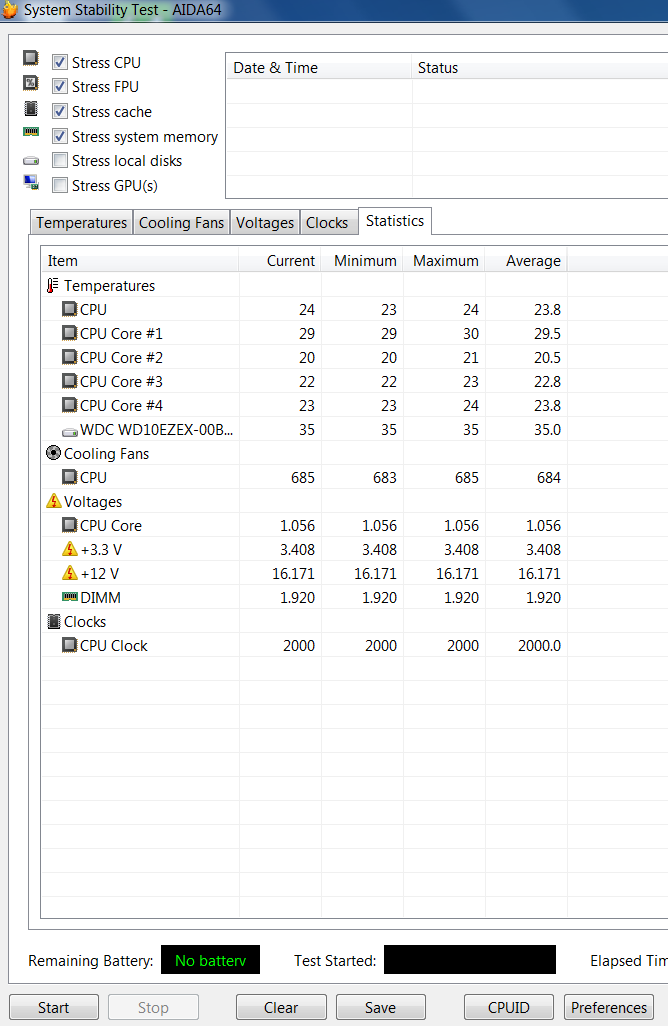Select the CPU Clock row label

[x=114, y=645]
